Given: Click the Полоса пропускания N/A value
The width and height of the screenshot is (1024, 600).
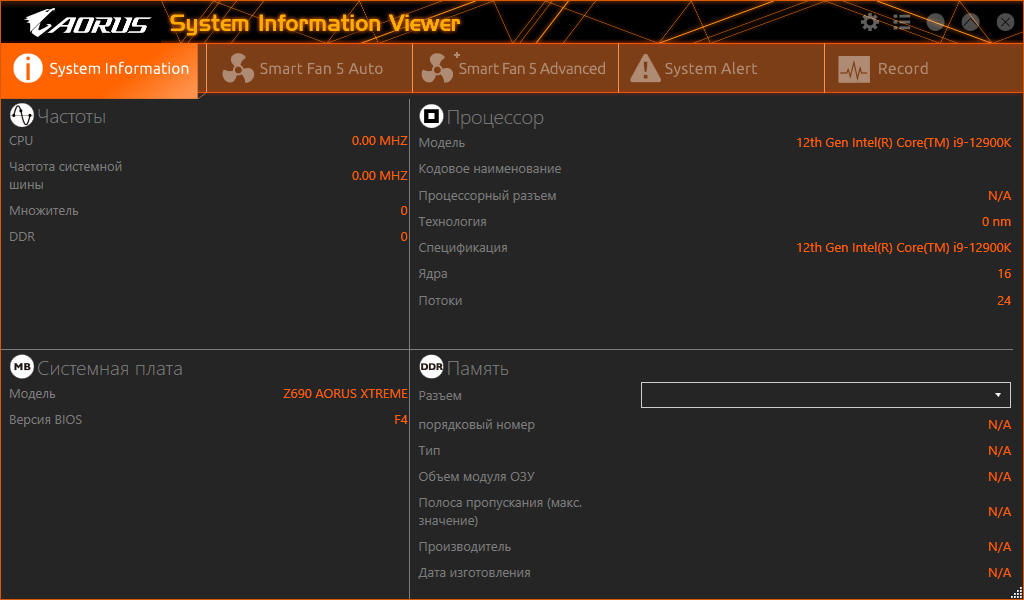Looking at the screenshot, I should pos(1000,511).
